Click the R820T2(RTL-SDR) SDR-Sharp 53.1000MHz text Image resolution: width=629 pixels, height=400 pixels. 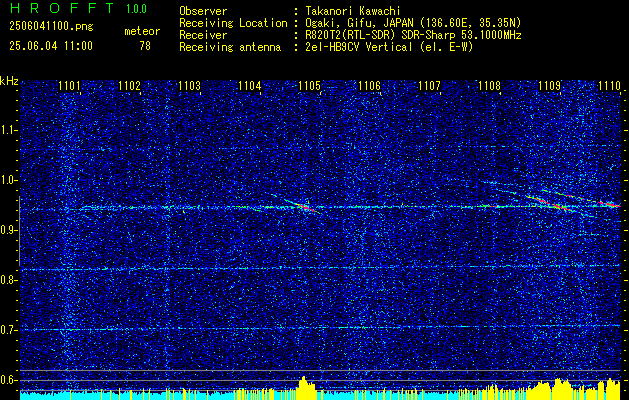[x=413, y=35]
